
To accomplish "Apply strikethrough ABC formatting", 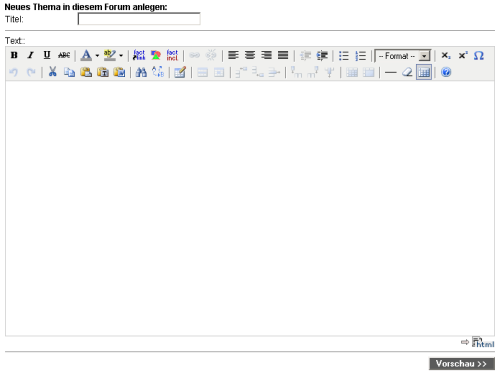I will [64, 55].
